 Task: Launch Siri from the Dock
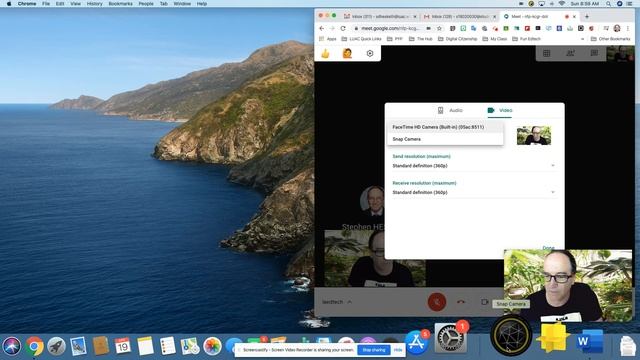pyautogui.click(x=12, y=346)
